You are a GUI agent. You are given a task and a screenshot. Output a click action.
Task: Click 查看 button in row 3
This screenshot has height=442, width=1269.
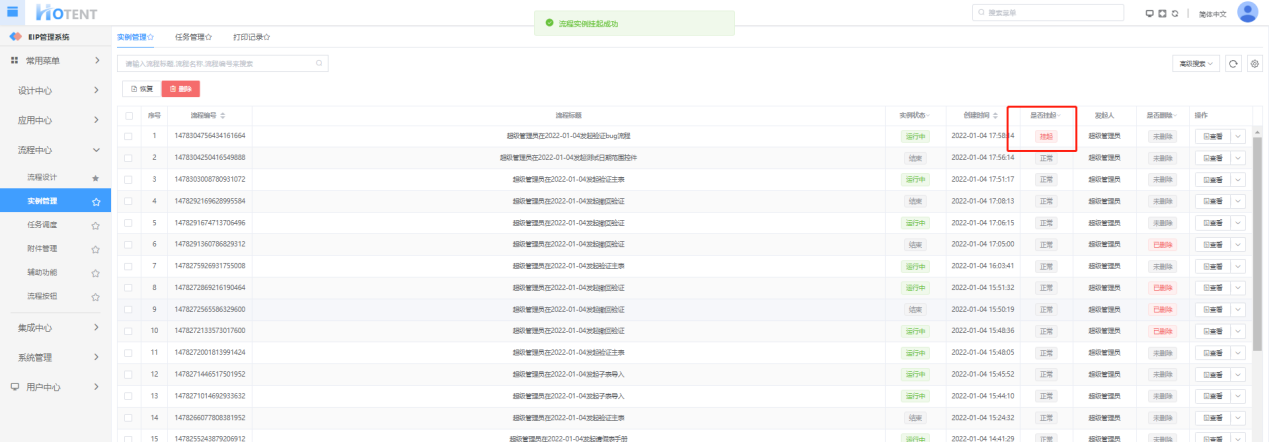tap(1213, 179)
